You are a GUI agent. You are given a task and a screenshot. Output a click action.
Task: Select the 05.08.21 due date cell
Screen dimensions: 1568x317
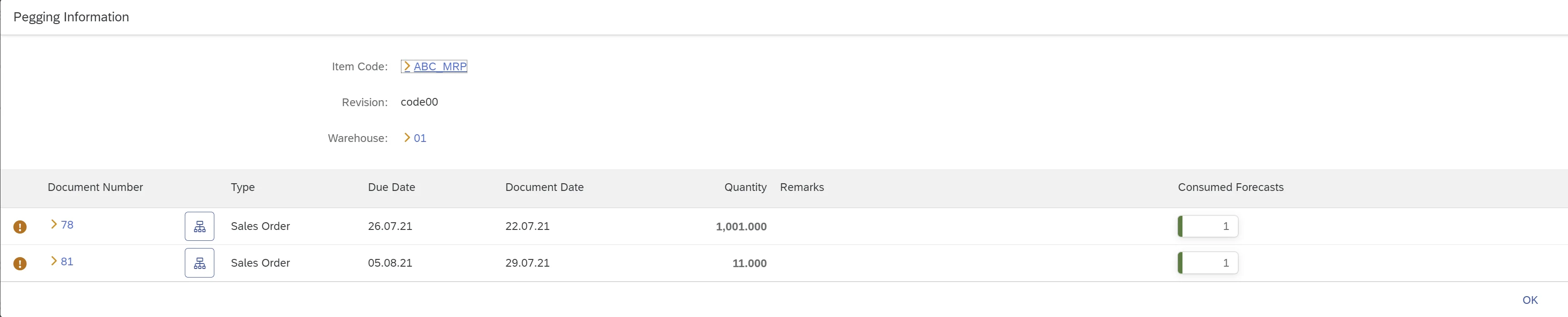point(390,263)
